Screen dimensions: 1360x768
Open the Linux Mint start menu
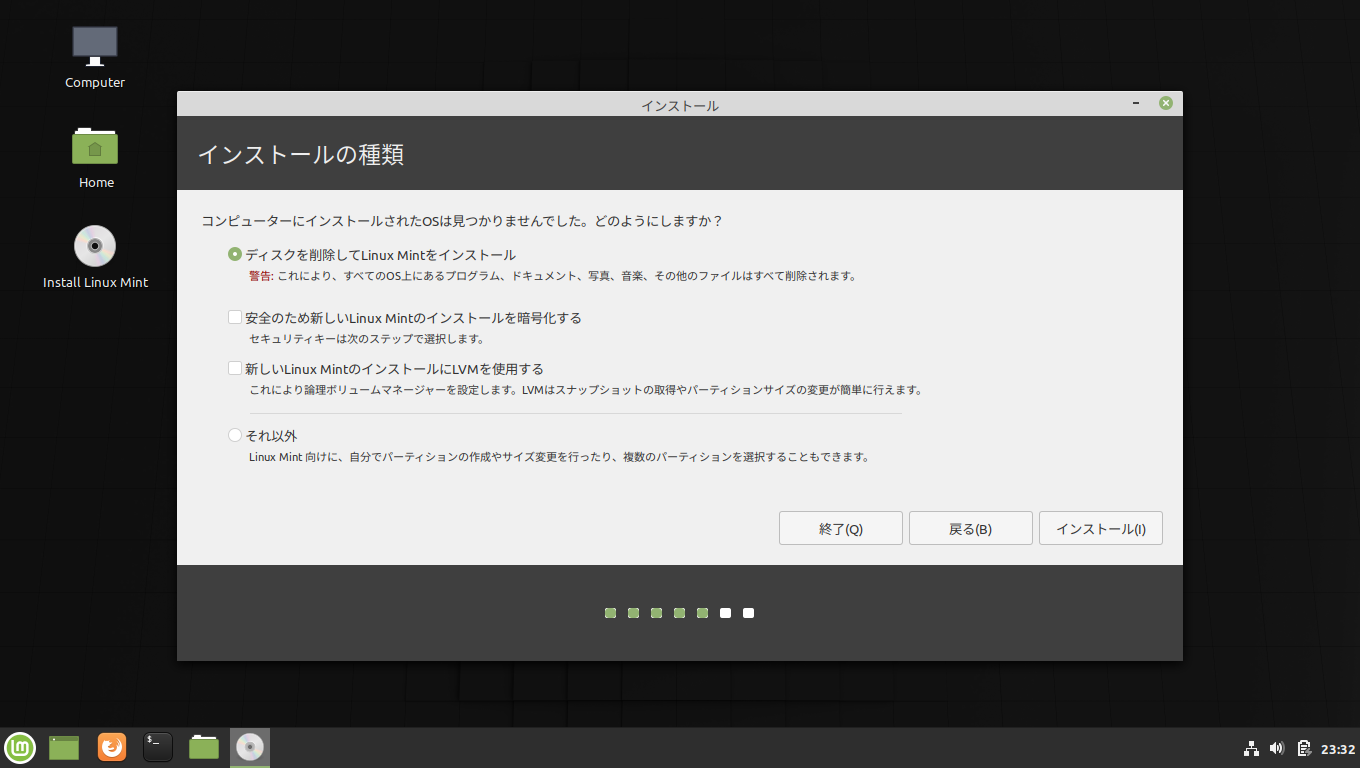[x=20, y=747]
